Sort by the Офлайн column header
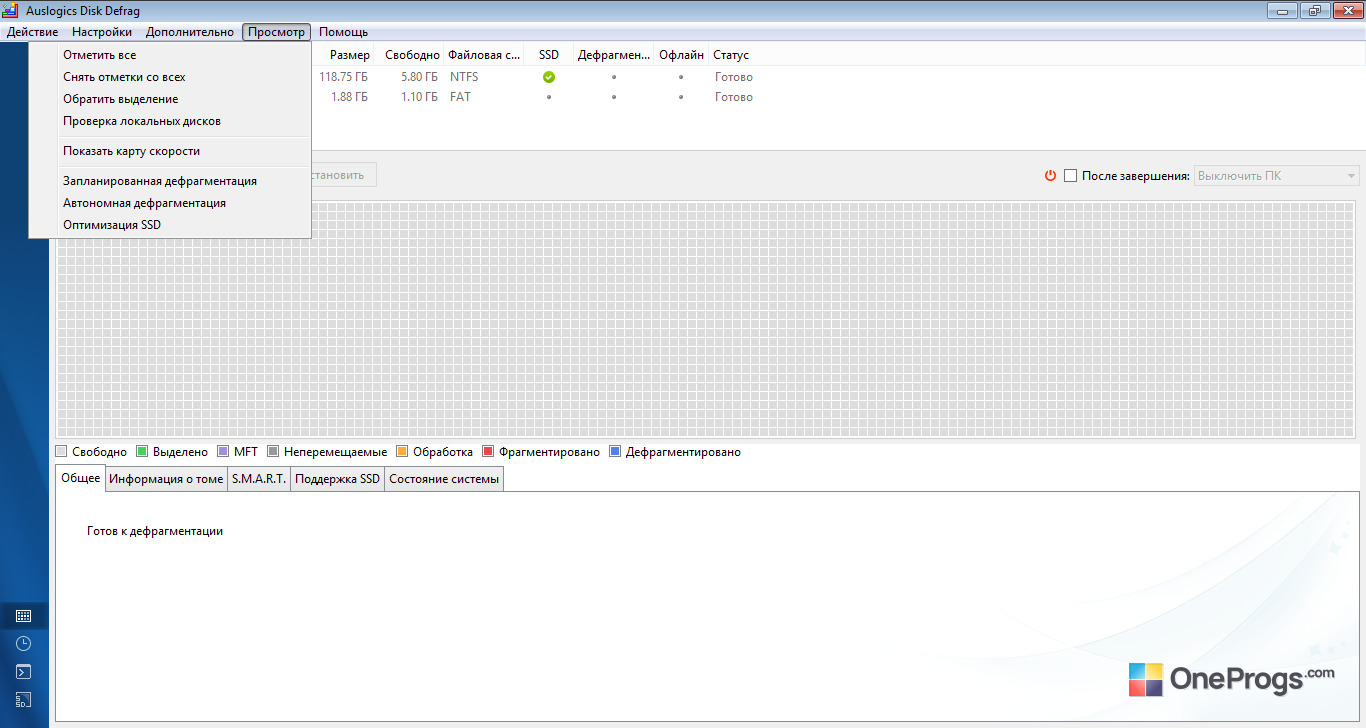The image size is (1366, 728). 681,55
